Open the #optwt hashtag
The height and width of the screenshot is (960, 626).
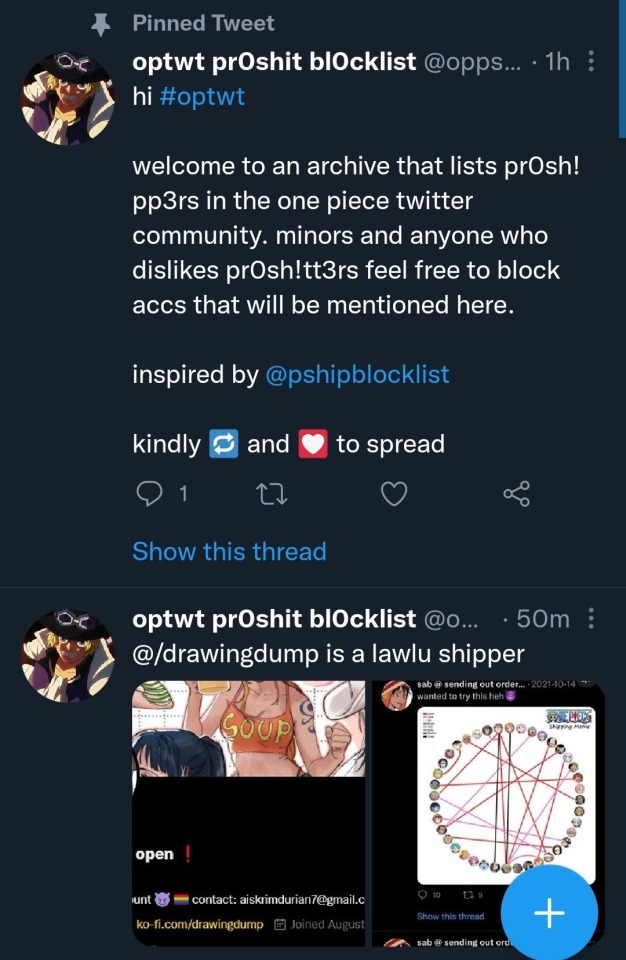click(209, 96)
